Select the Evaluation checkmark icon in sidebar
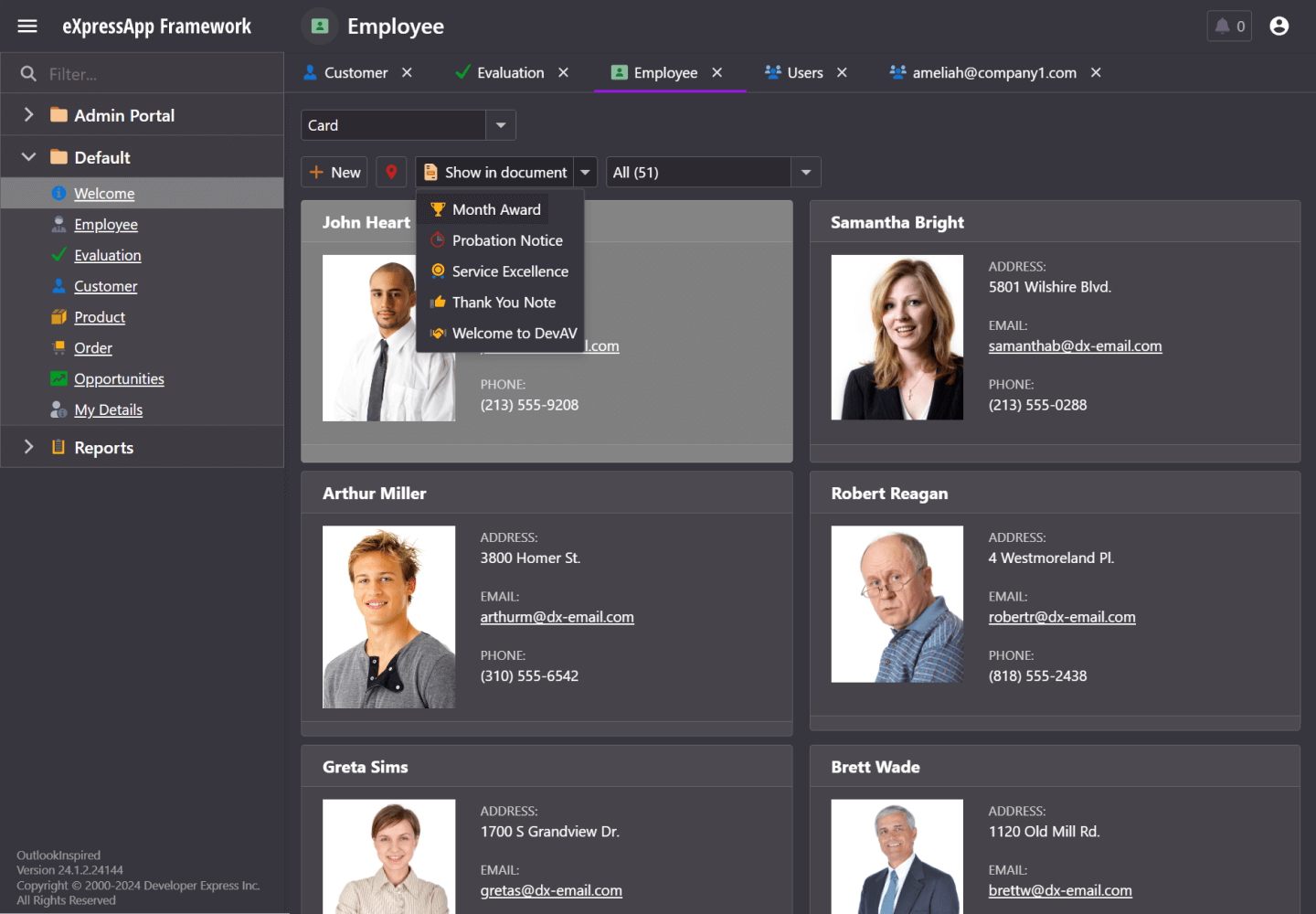 58,255
